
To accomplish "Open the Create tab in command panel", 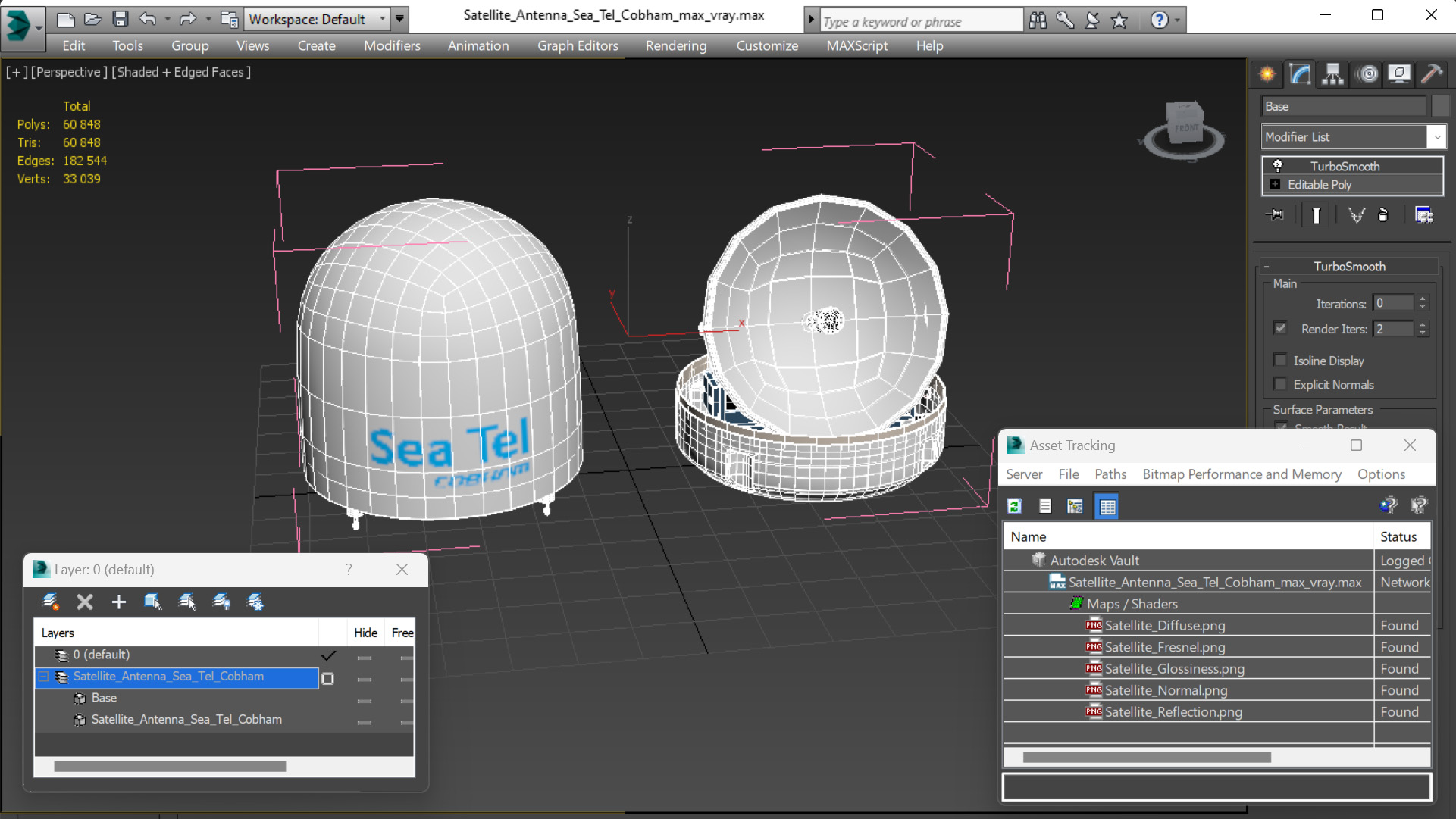I will point(1267,74).
